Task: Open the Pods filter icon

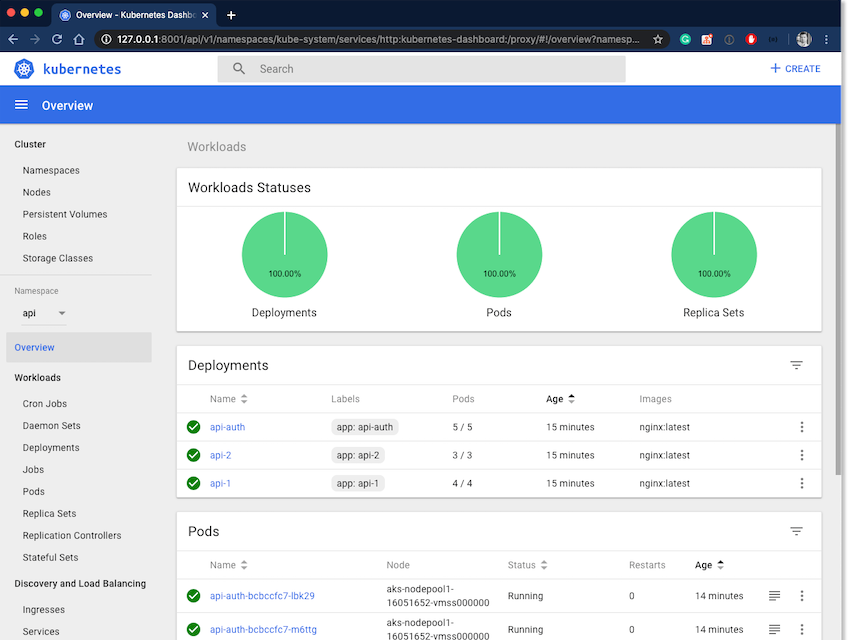Action: point(796,532)
